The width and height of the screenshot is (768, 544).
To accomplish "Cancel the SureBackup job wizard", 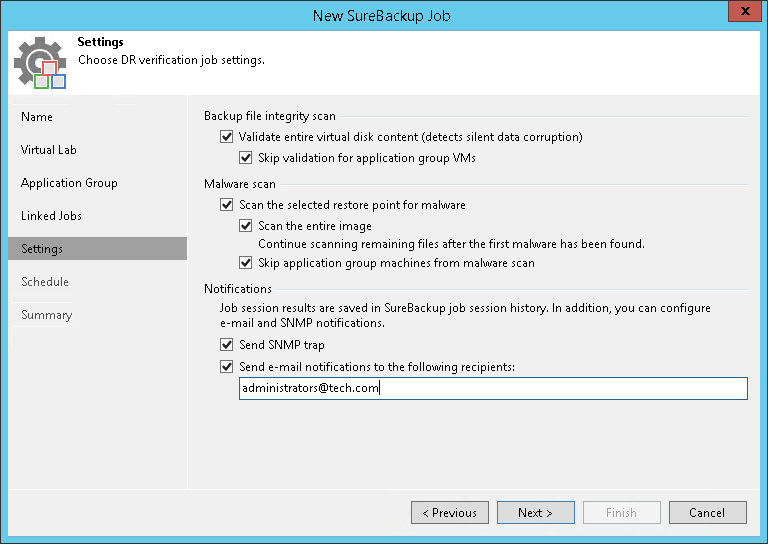I will [x=707, y=513].
